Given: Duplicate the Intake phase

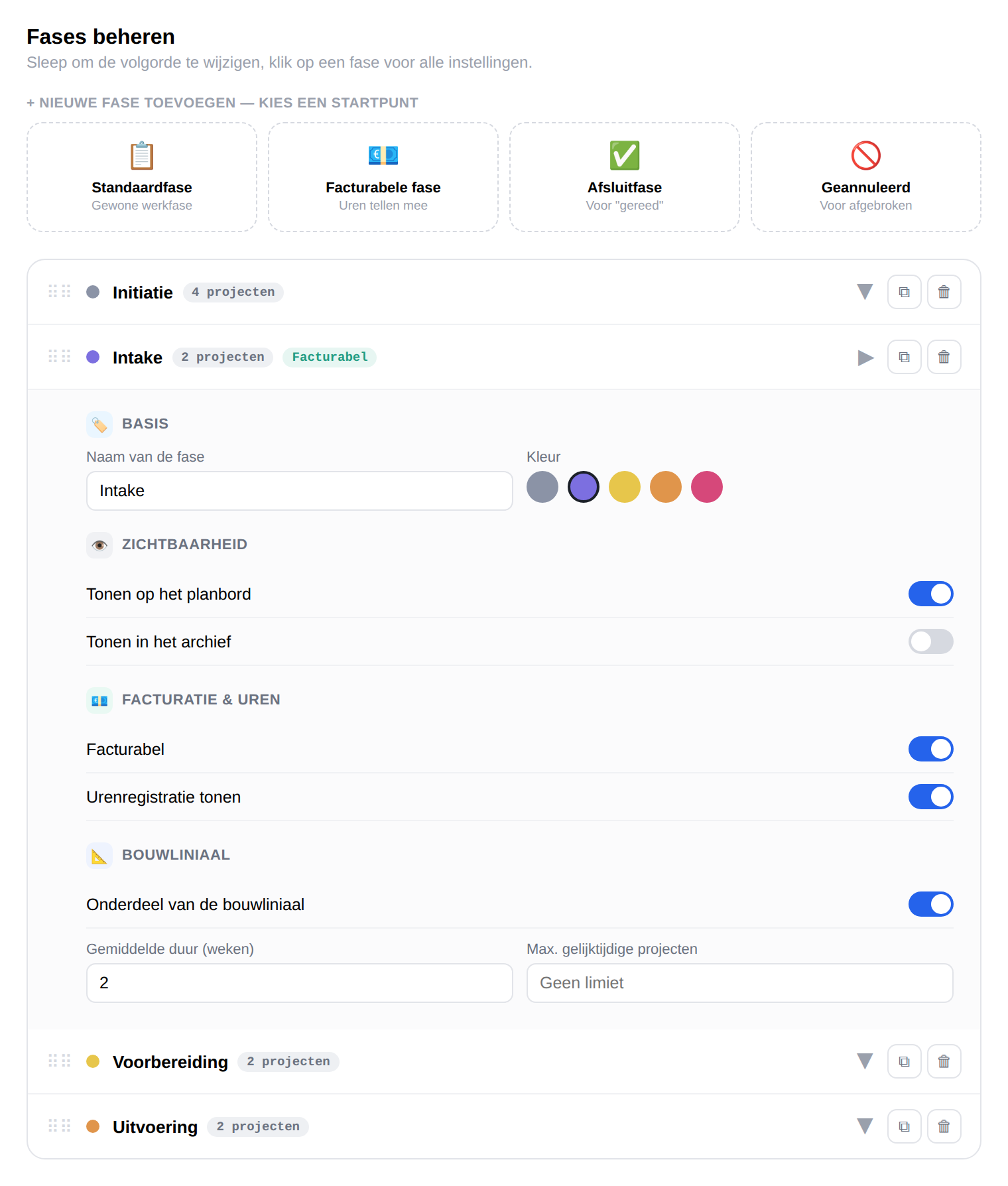Looking at the screenshot, I should point(904,357).
